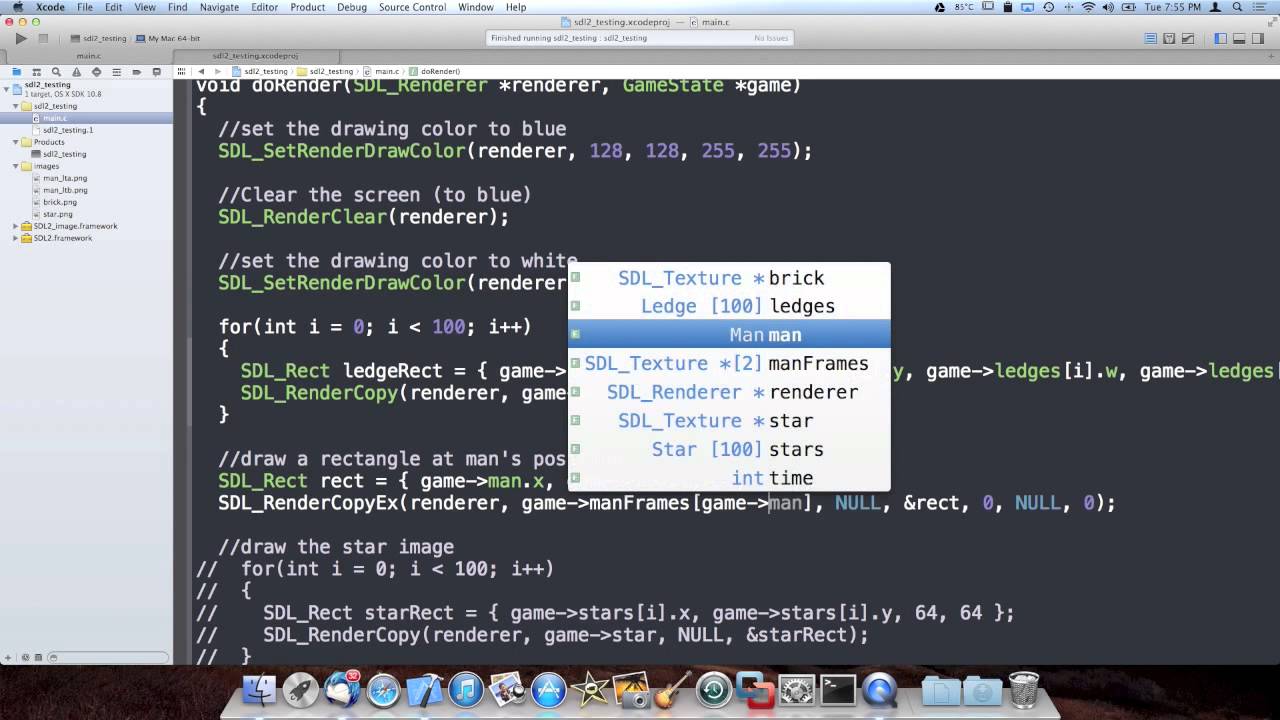1280x720 pixels.
Task: Collapse the images folder
Action: pyautogui.click(x=16, y=166)
